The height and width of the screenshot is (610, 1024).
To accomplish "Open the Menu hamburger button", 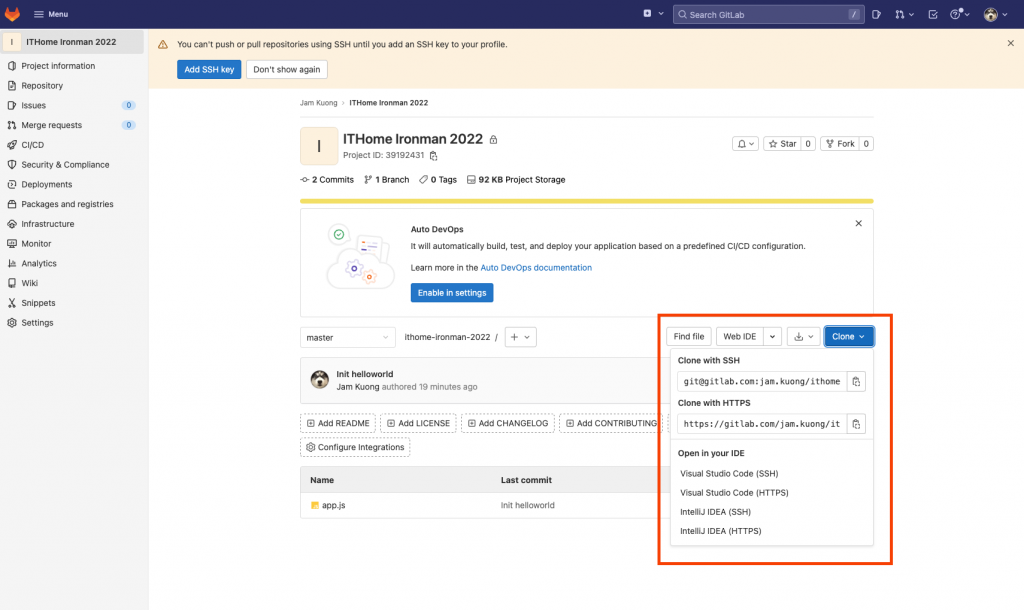I will point(51,14).
